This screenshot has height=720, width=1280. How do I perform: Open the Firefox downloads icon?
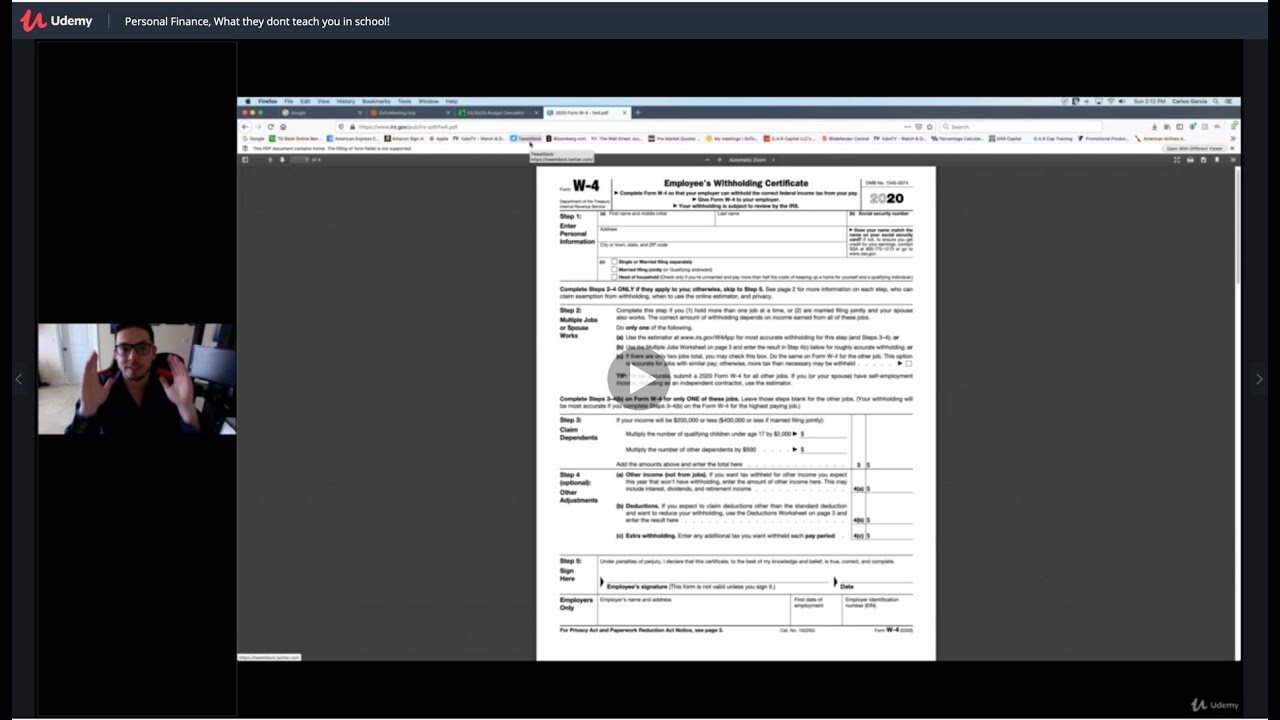pyautogui.click(x=1154, y=127)
